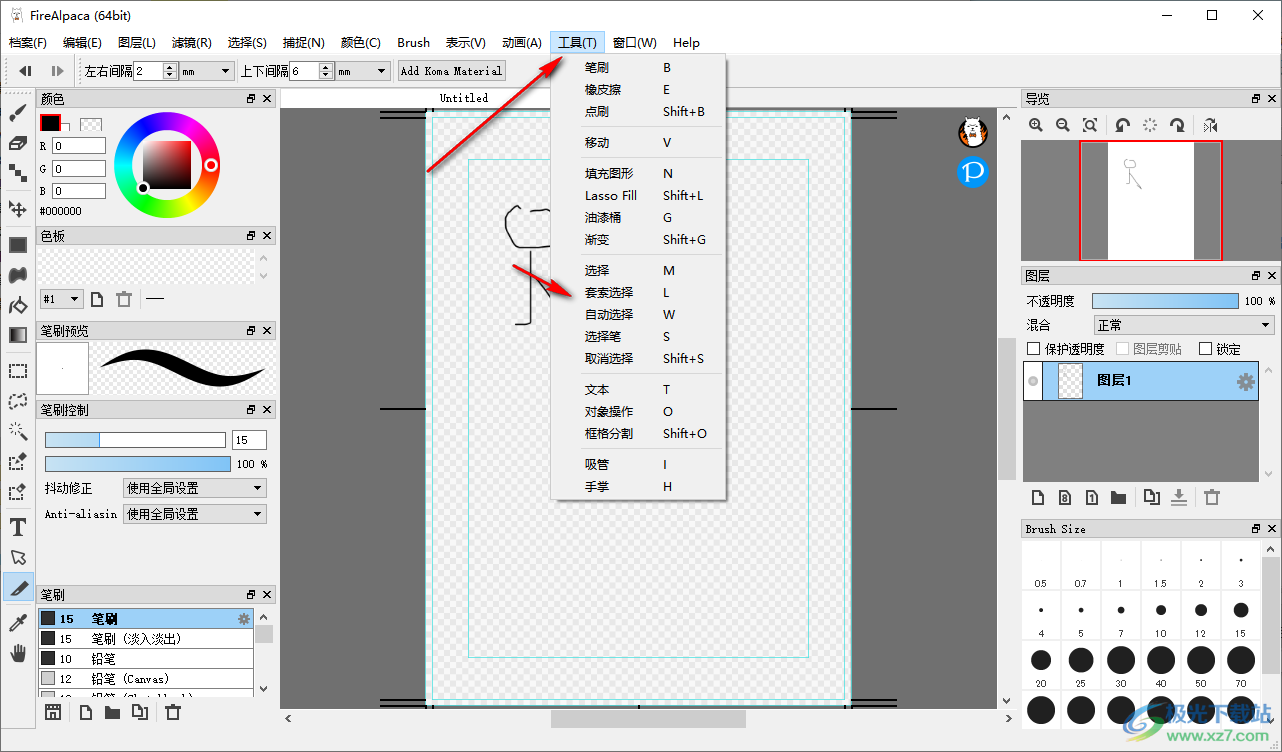This screenshot has height=752, width=1282.
Task: Reset rotation in navigator panel
Action: [1150, 125]
